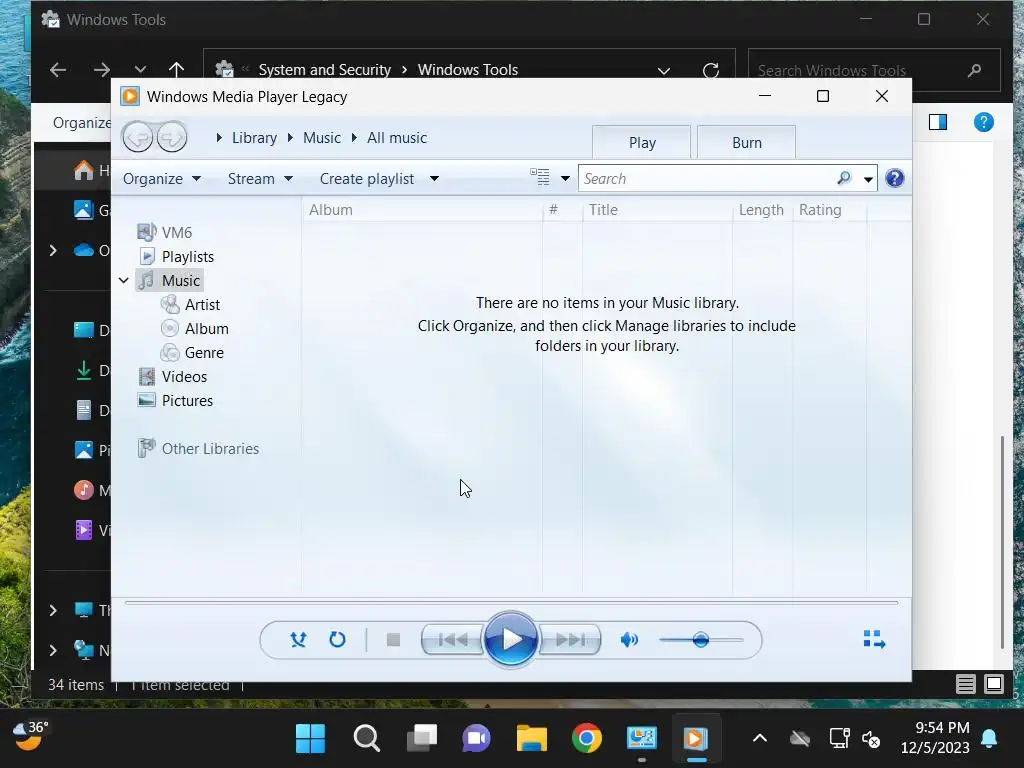Open the Create playlist dropdown arrow
Viewport: 1024px width, 768px height.
(x=434, y=178)
